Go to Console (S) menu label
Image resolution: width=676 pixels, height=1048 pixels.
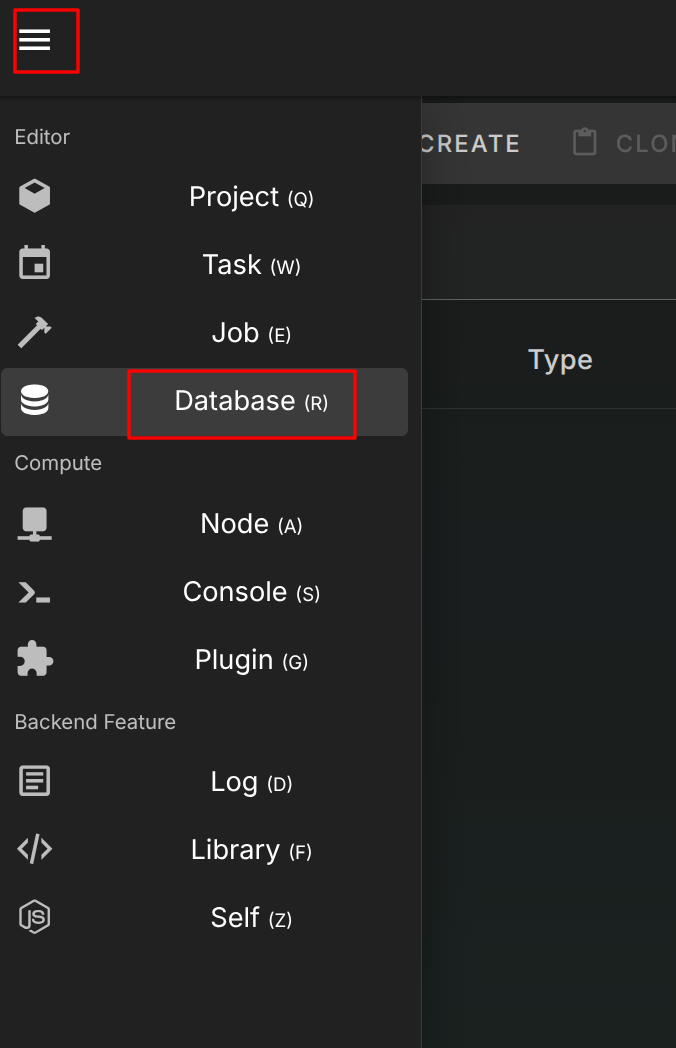click(x=251, y=592)
